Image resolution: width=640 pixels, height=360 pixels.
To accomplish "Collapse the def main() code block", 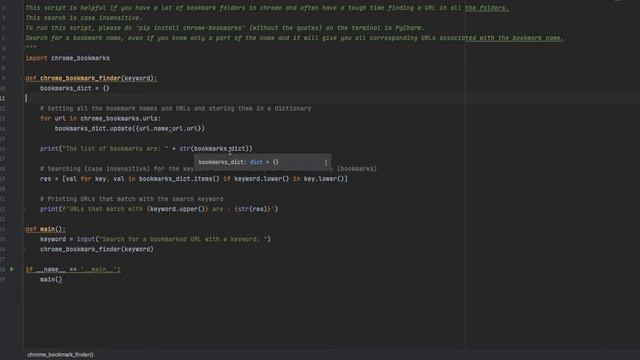I will (x=23, y=229).
